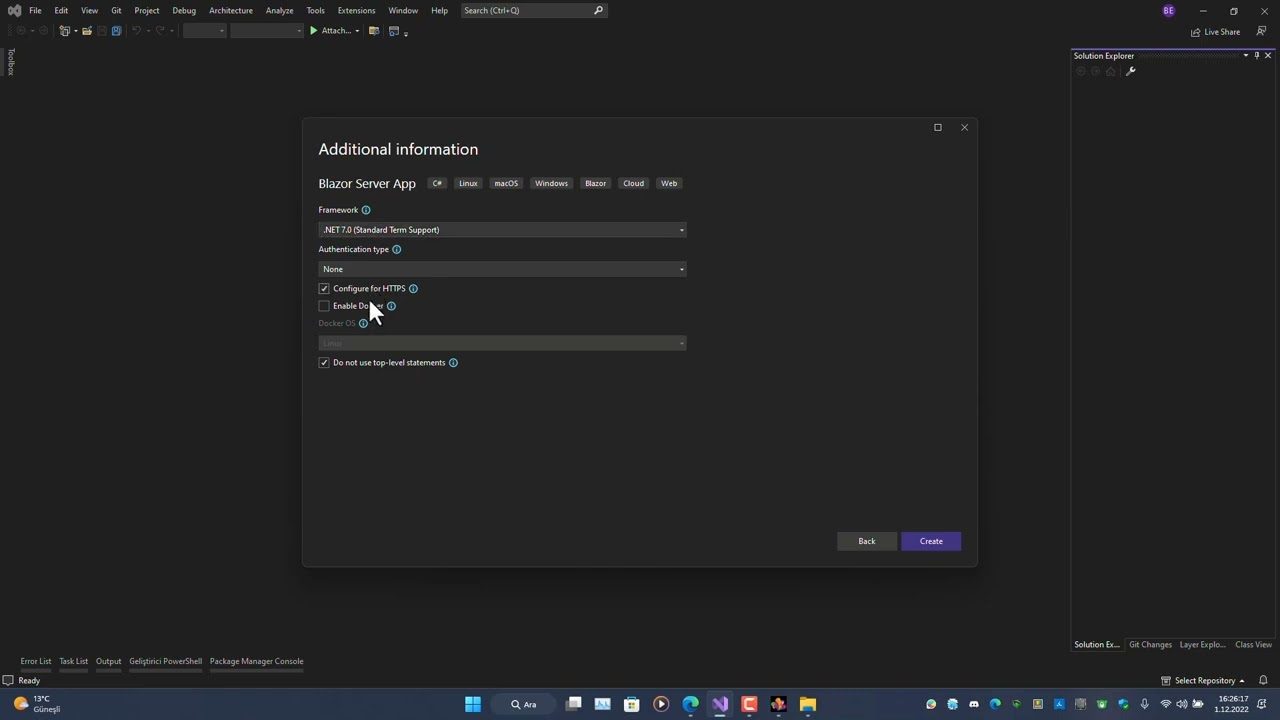Open Solution Explorer window options arrow
This screenshot has height=720, width=1280.
click(x=1246, y=56)
